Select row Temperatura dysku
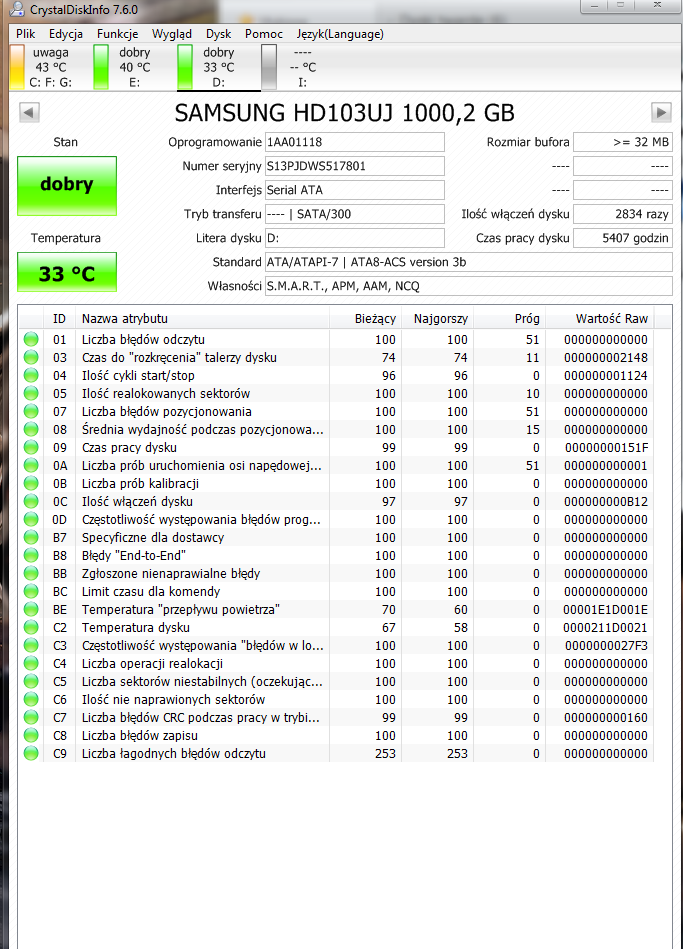The width and height of the screenshot is (683, 949). click(336, 628)
